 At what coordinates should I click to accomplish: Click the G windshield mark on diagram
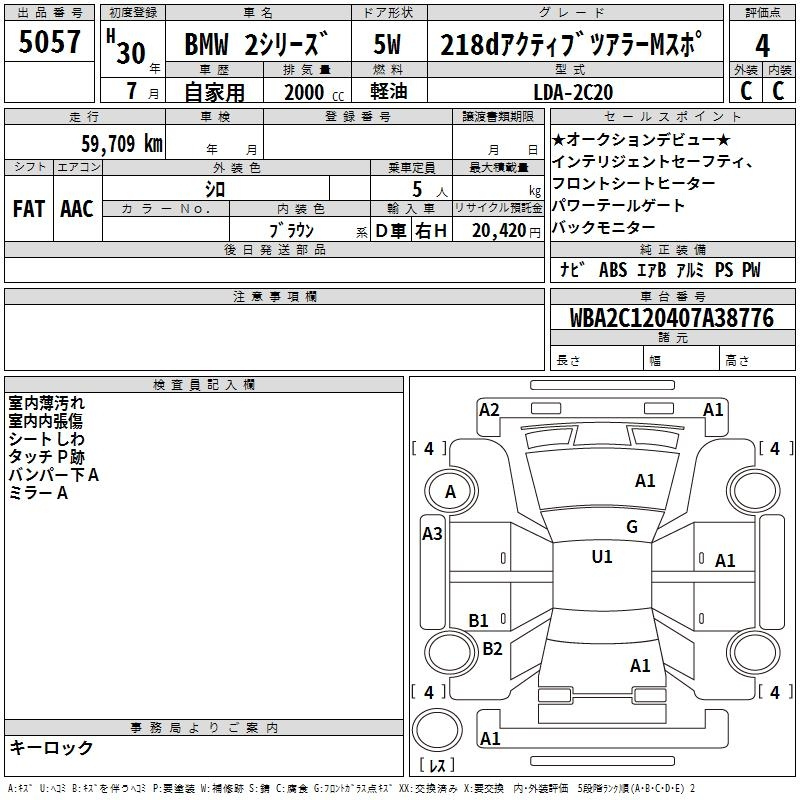click(632, 527)
